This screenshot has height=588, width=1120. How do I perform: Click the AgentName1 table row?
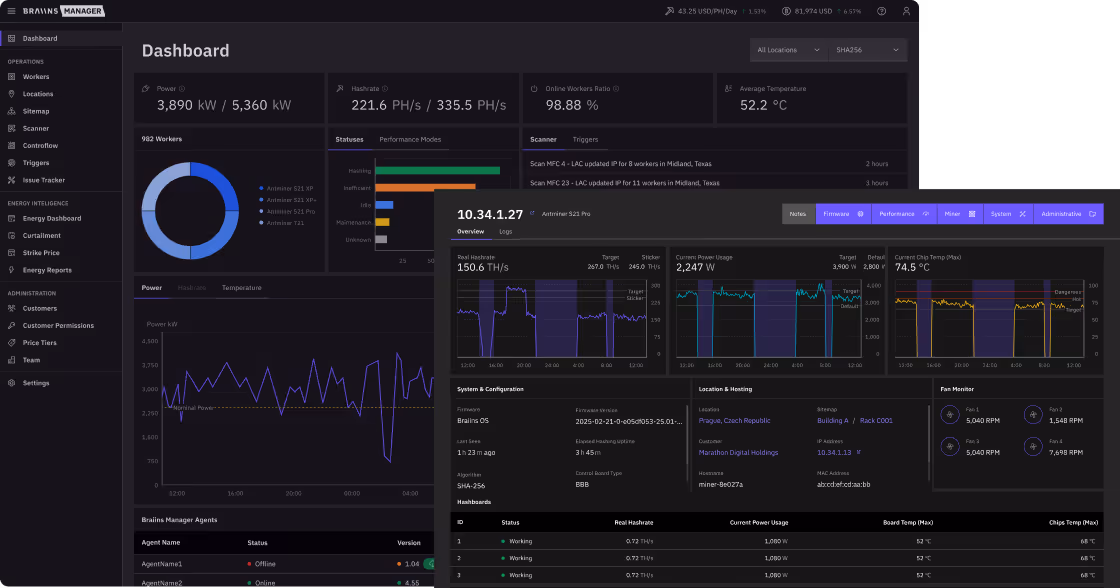[x=284, y=564]
